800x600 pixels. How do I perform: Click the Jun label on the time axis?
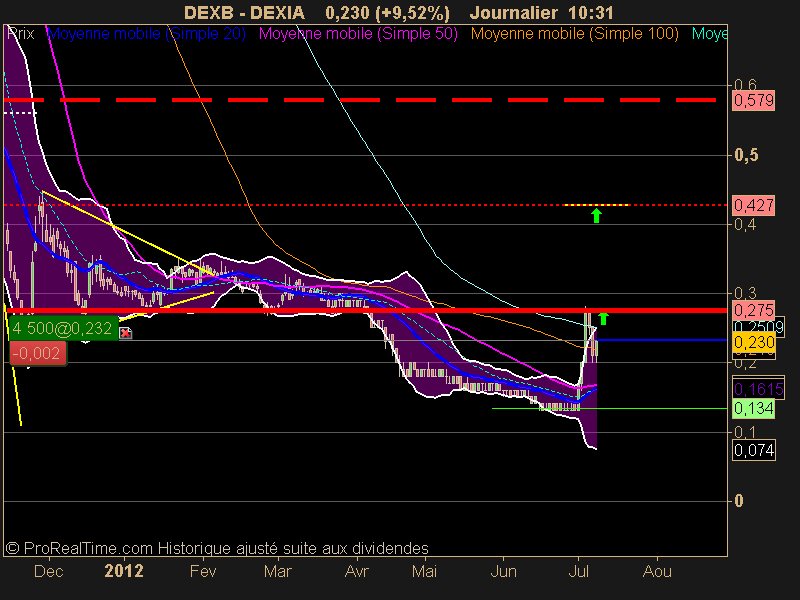point(504,571)
